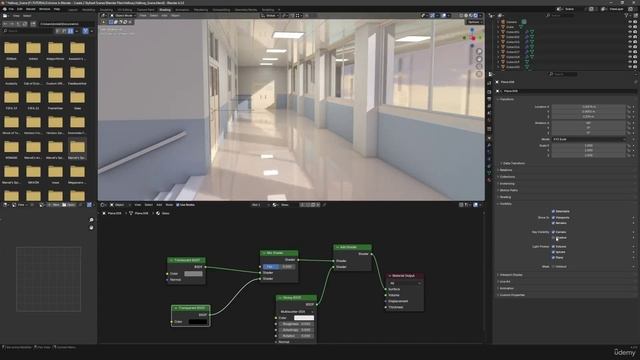
Task: Click the viewport pan hand gizmo
Action: [x=479, y=59]
